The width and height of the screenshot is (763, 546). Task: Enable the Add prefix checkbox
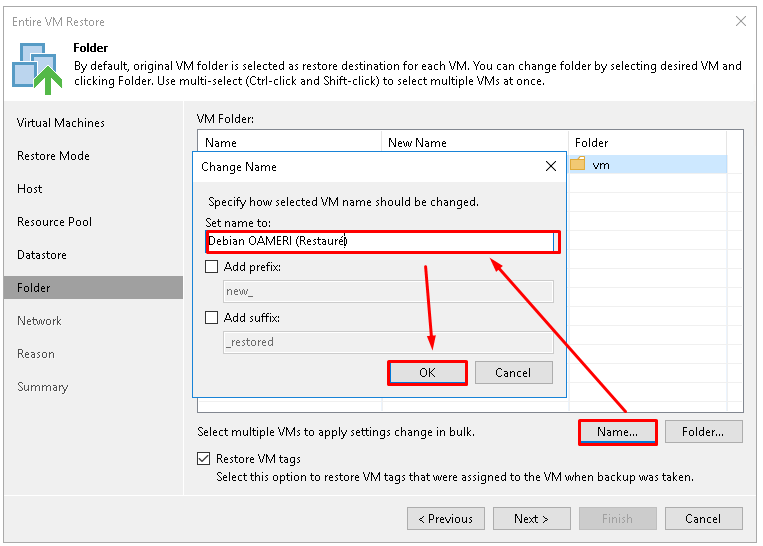click(211, 267)
